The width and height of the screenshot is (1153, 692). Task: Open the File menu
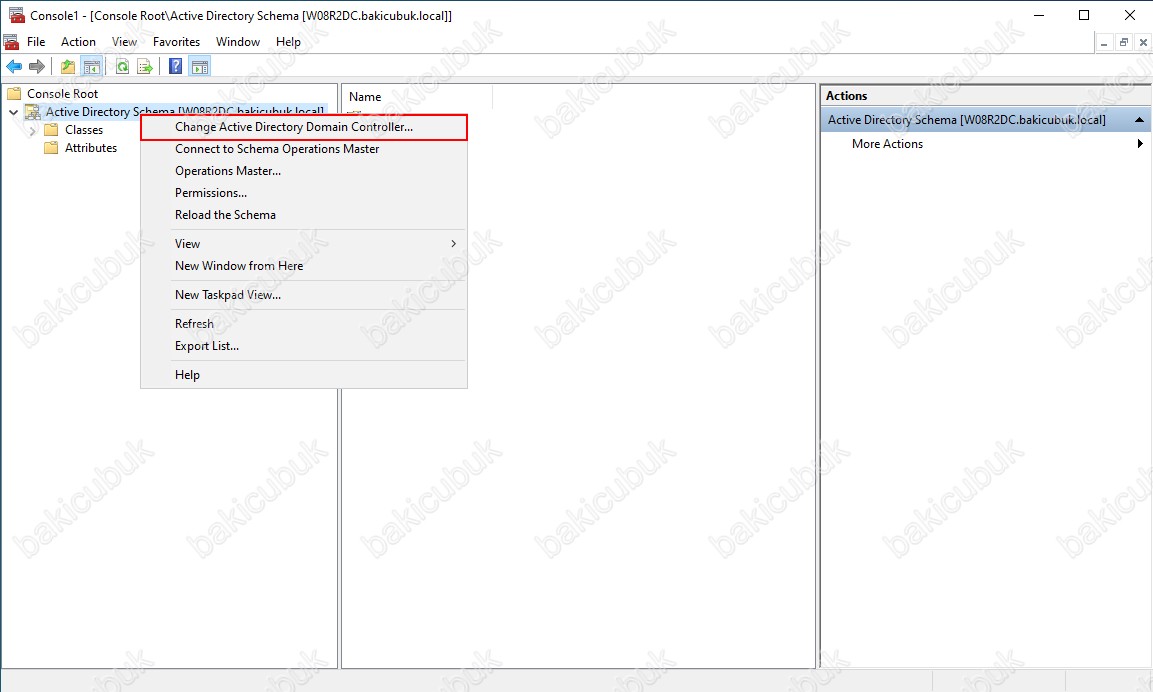36,42
